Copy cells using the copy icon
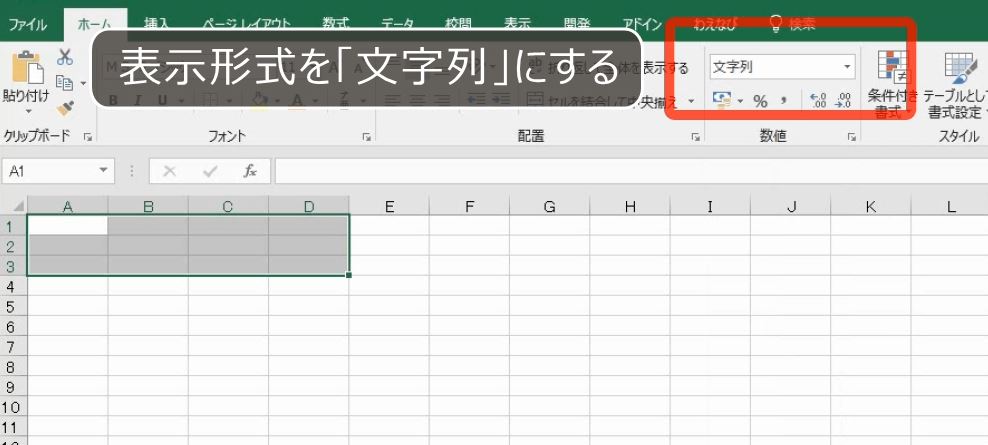This screenshot has width=988, height=445. point(64,83)
